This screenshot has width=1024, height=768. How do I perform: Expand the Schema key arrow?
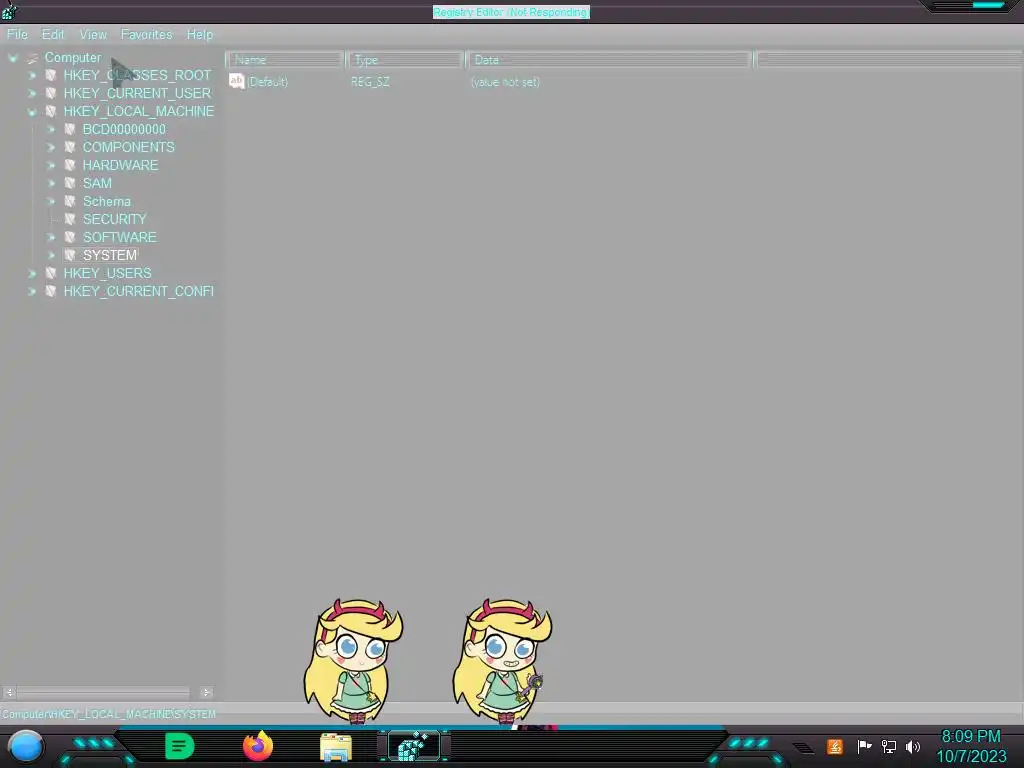[x=51, y=202]
